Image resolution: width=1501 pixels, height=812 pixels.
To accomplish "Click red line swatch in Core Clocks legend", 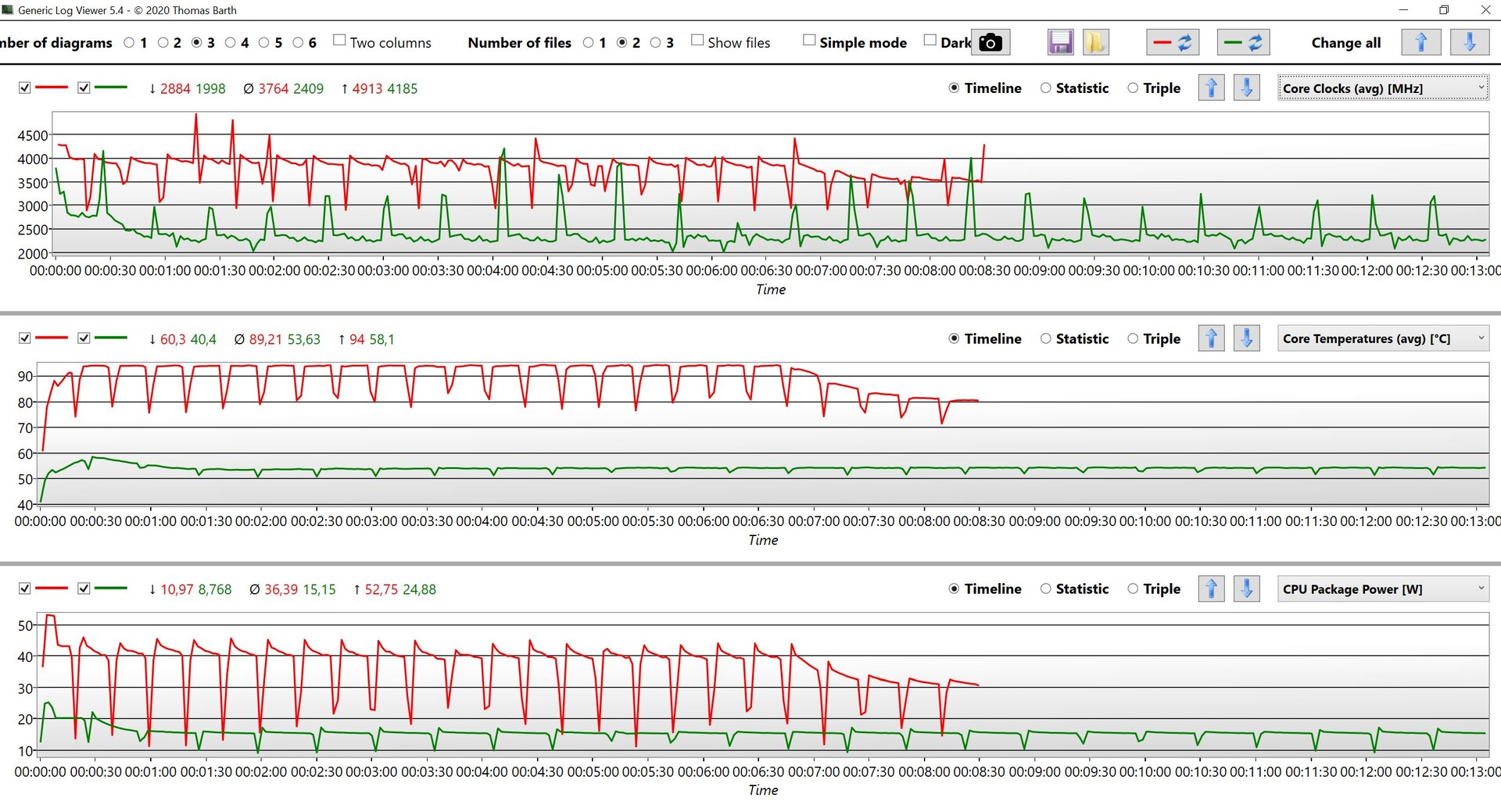I will pos(52,88).
